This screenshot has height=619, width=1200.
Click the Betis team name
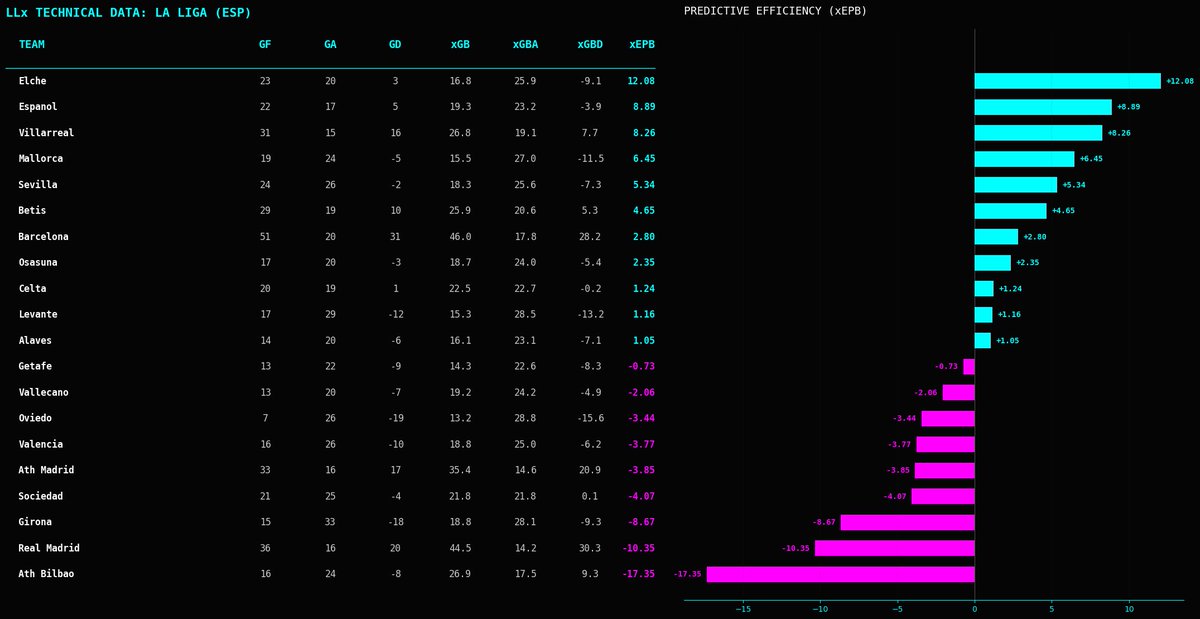coord(32,211)
